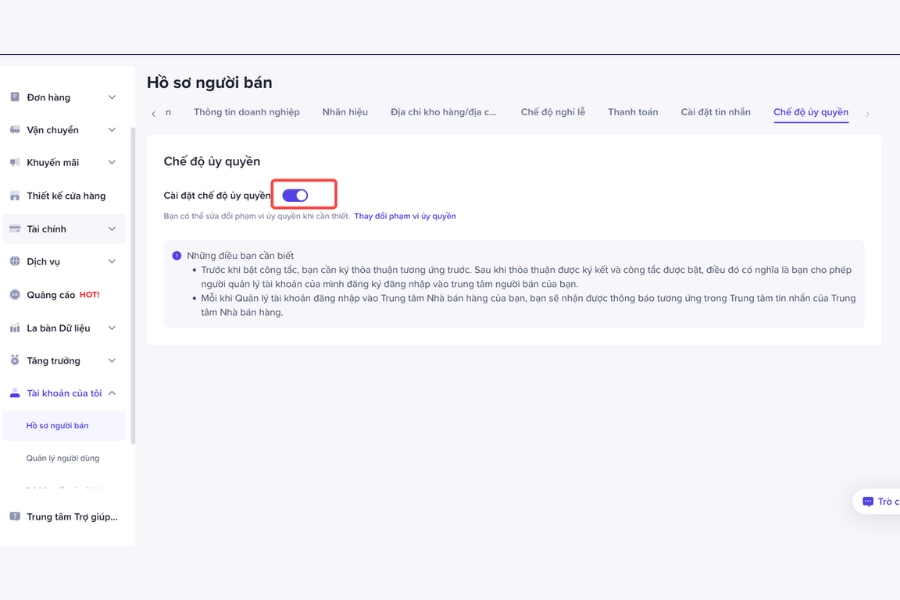900x600 pixels.
Task: Switch to the Thanh toán tab
Action: [633, 112]
